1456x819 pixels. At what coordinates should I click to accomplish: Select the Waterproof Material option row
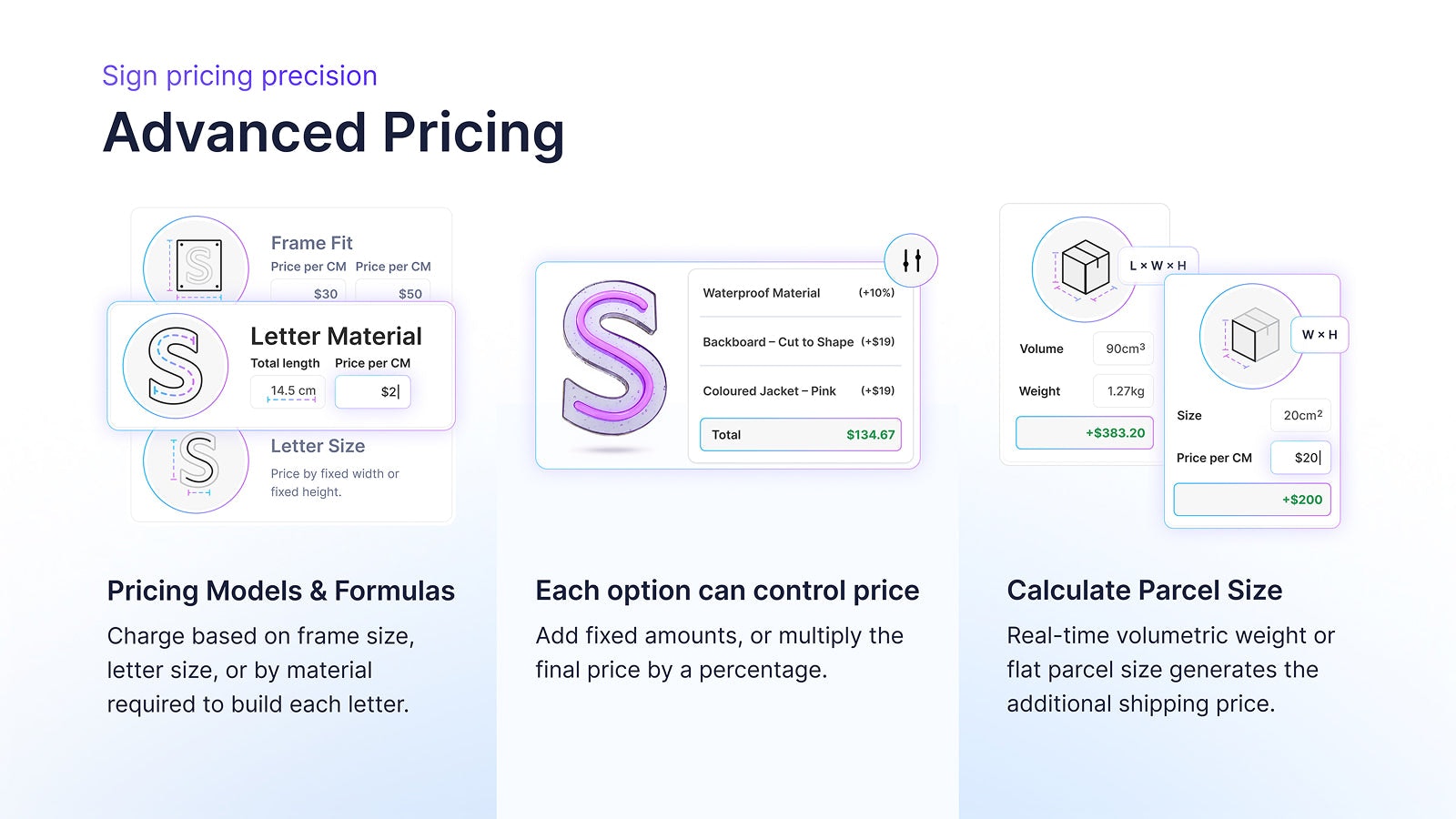pos(800,293)
